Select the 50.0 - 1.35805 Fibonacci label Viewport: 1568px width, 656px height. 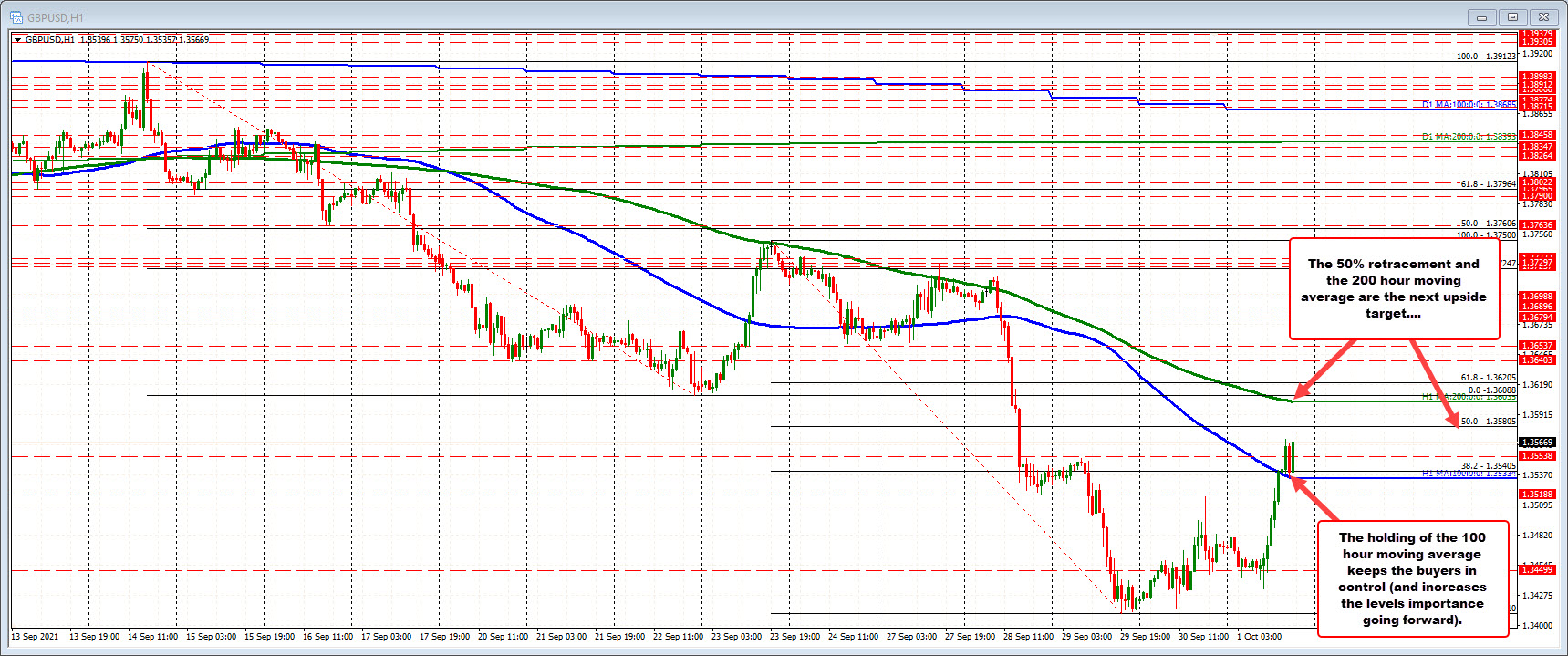[1488, 422]
